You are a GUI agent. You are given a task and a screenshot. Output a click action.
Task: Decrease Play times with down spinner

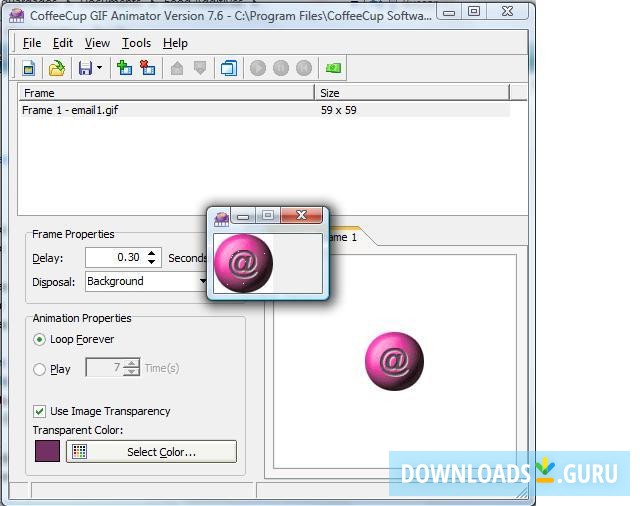pos(131,372)
